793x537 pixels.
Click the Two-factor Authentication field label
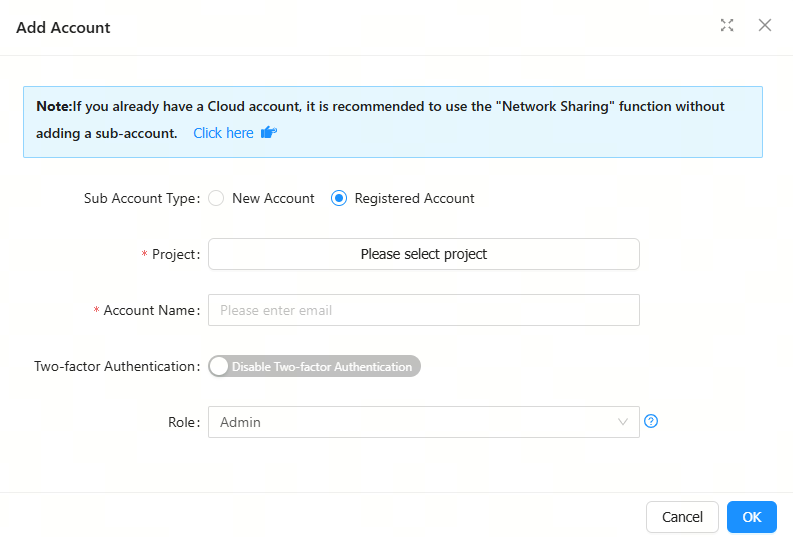pyautogui.click(x=116, y=366)
